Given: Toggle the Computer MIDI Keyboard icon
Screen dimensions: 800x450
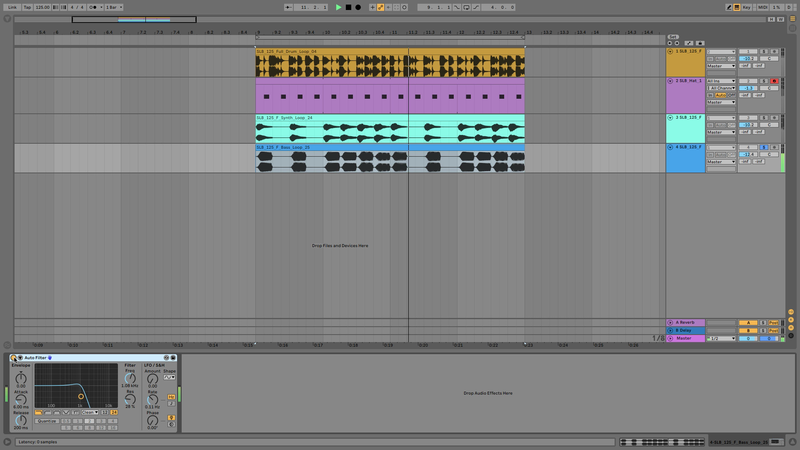Looking at the screenshot, I should pos(737,7).
